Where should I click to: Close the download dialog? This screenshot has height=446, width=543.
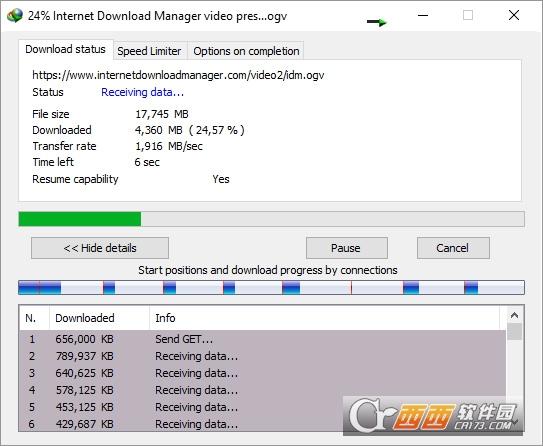514,15
